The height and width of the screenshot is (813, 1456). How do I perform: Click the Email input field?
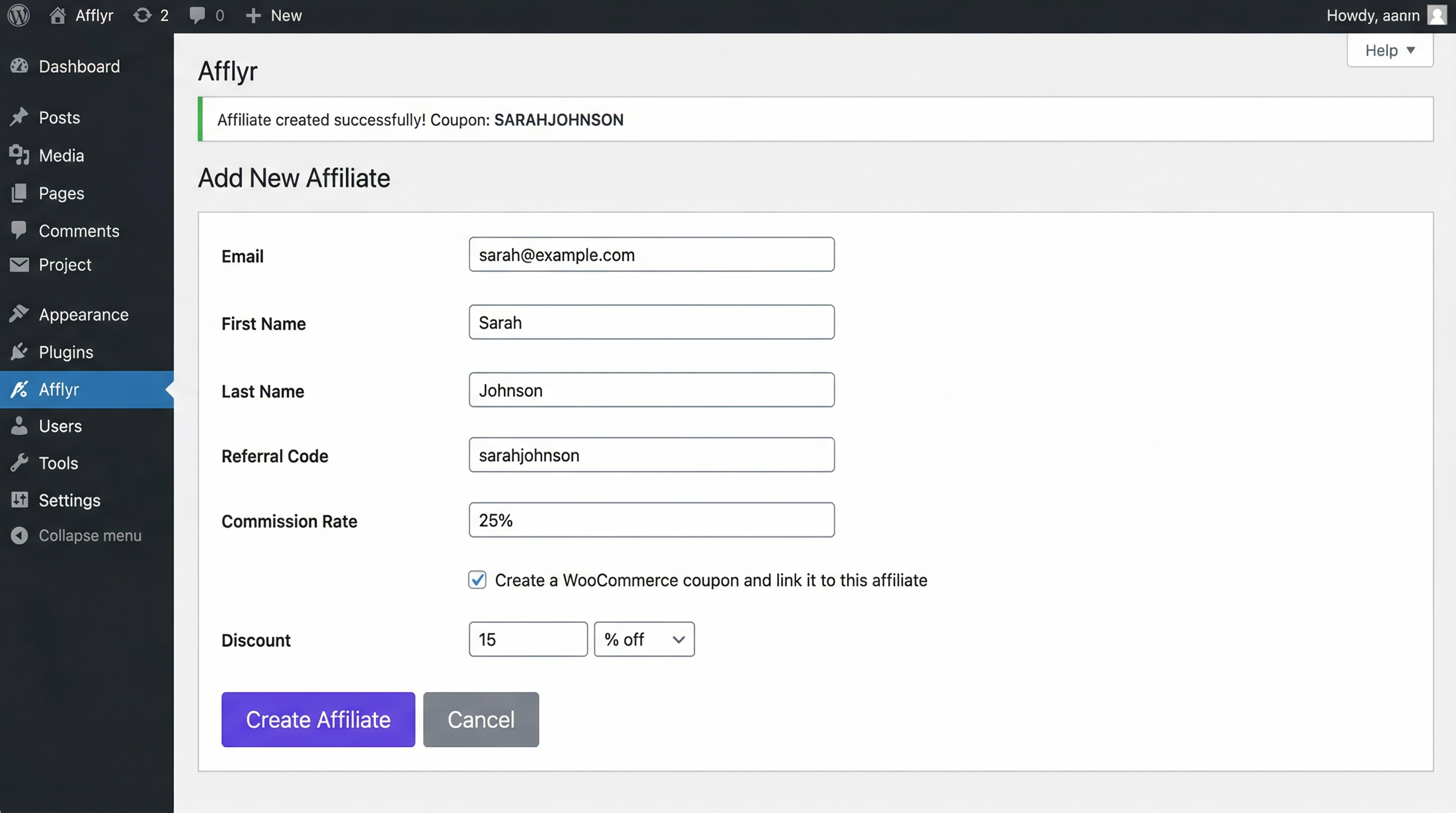(652, 255)
